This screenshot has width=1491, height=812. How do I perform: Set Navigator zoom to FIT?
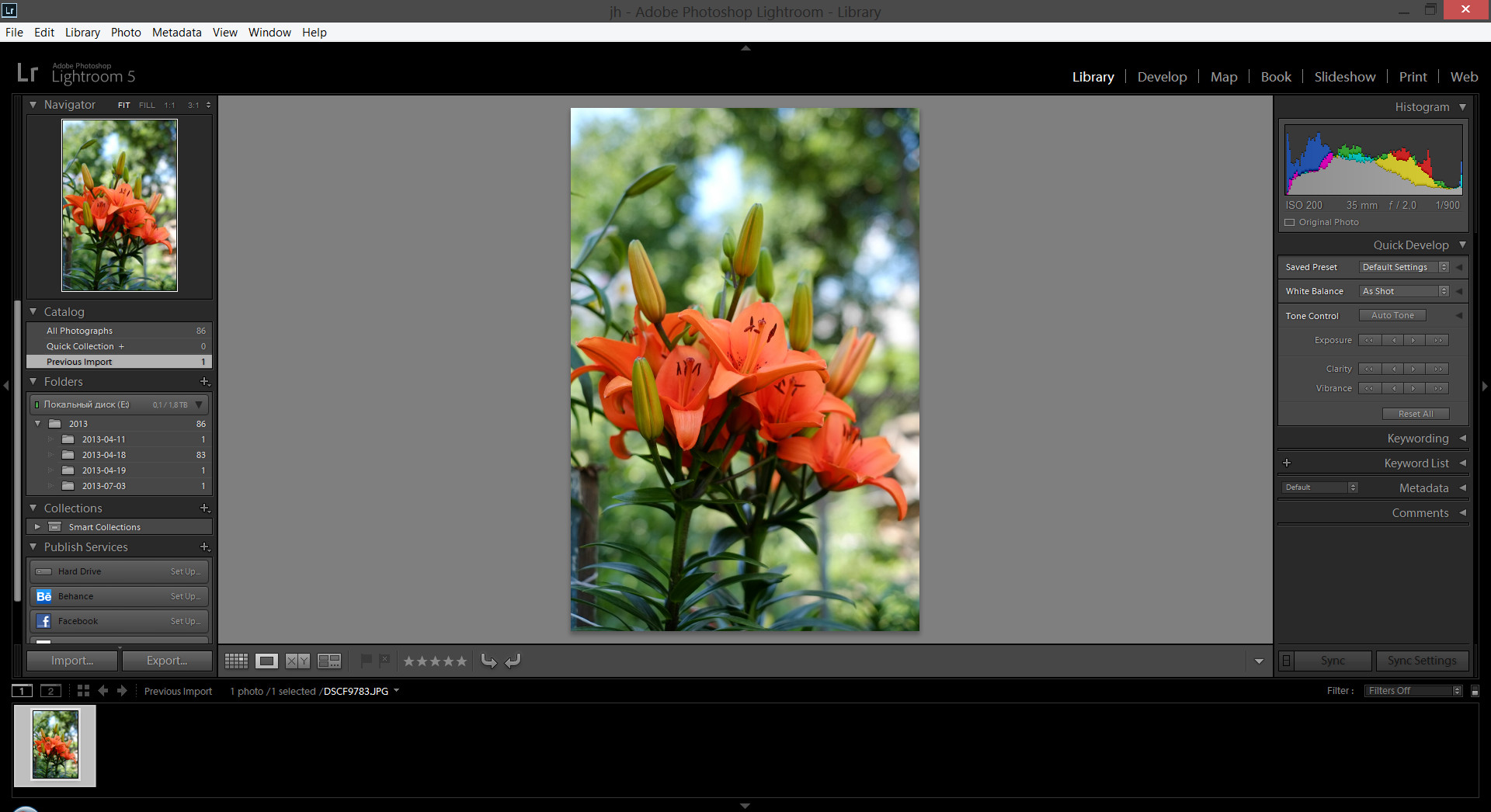124,105
